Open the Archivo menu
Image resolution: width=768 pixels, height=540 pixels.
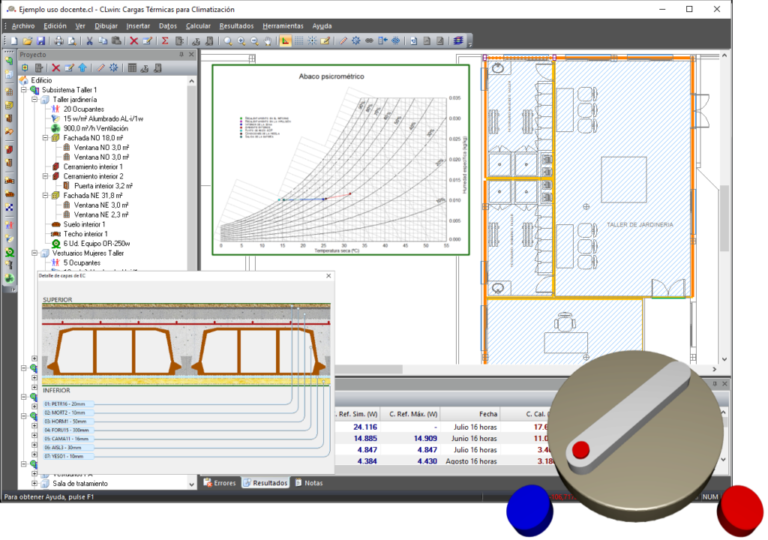(23, 26)
